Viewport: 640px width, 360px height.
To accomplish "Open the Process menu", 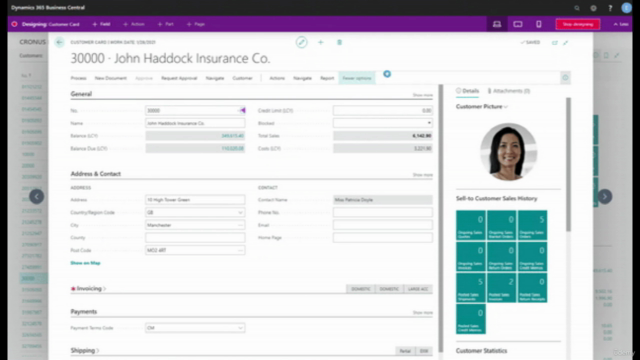I will (78, 78).
